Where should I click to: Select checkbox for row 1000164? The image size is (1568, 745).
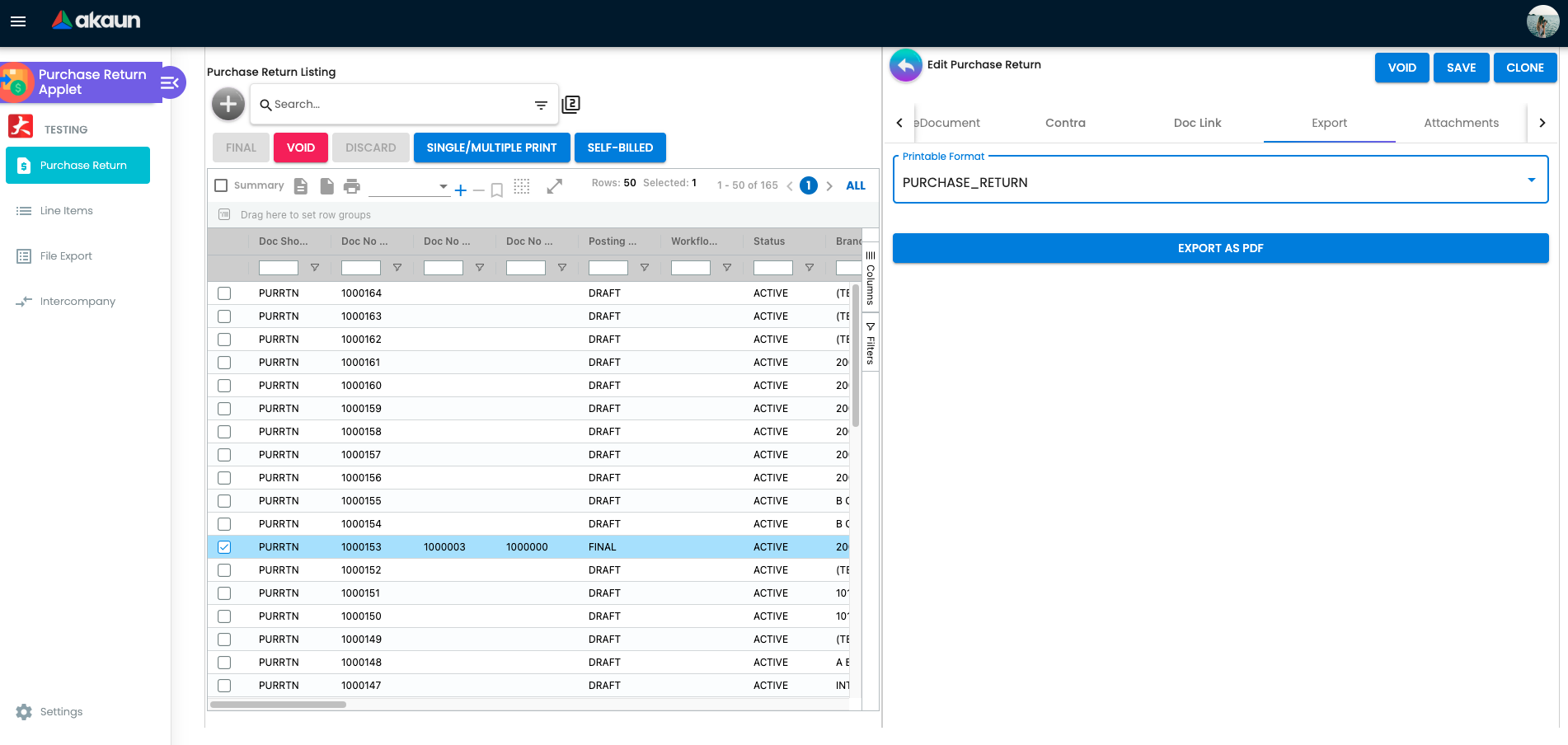coord(224,293)
